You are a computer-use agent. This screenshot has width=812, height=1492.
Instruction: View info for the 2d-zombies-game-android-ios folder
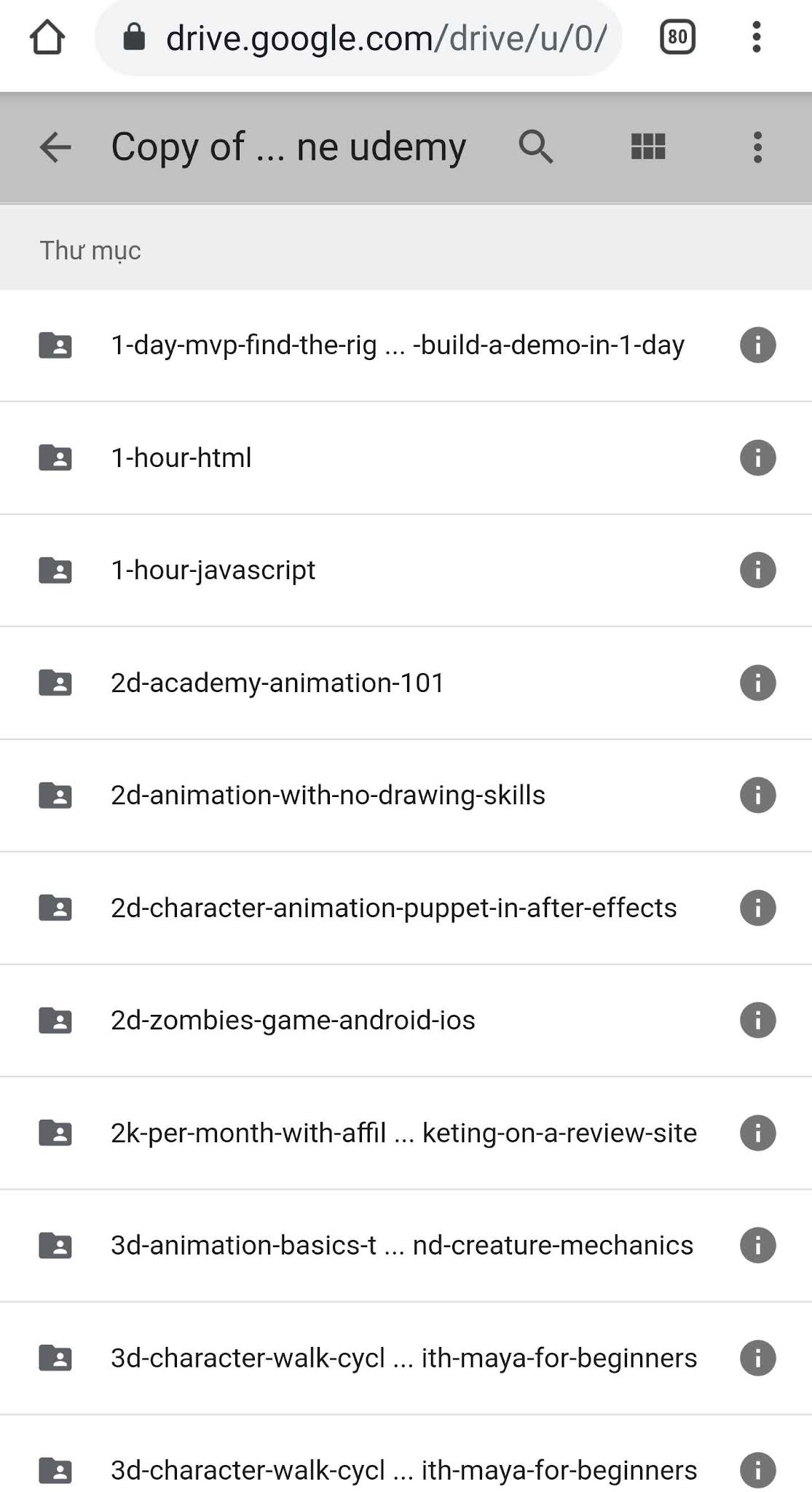click(757, 1020)
